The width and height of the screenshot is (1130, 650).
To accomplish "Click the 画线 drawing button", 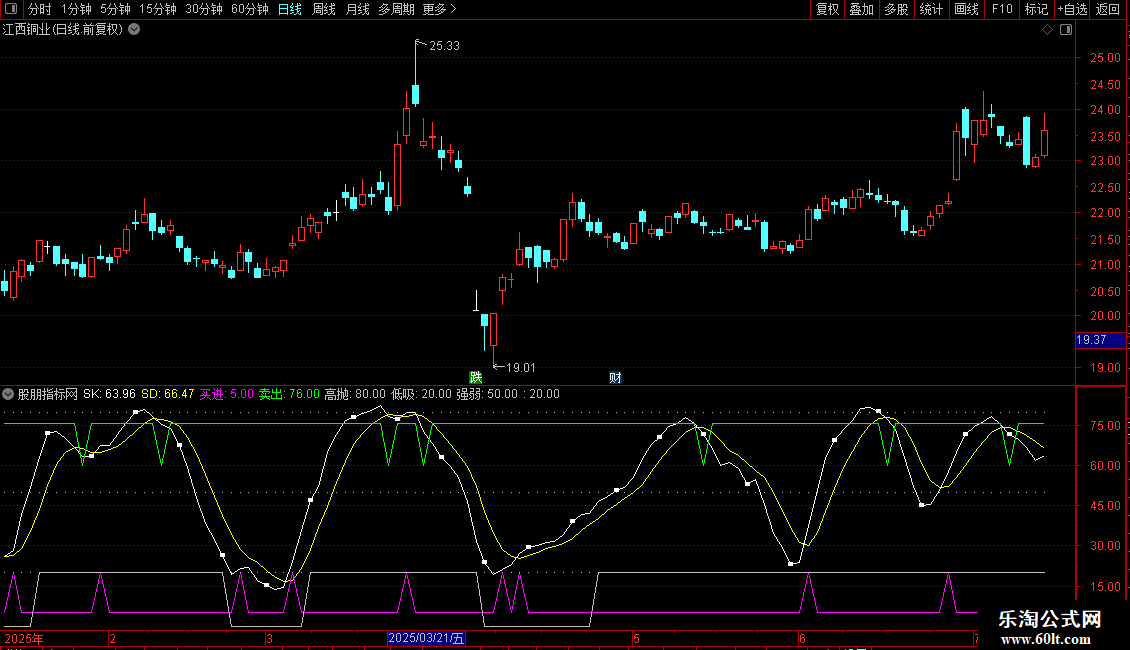I will coord(966,10).
